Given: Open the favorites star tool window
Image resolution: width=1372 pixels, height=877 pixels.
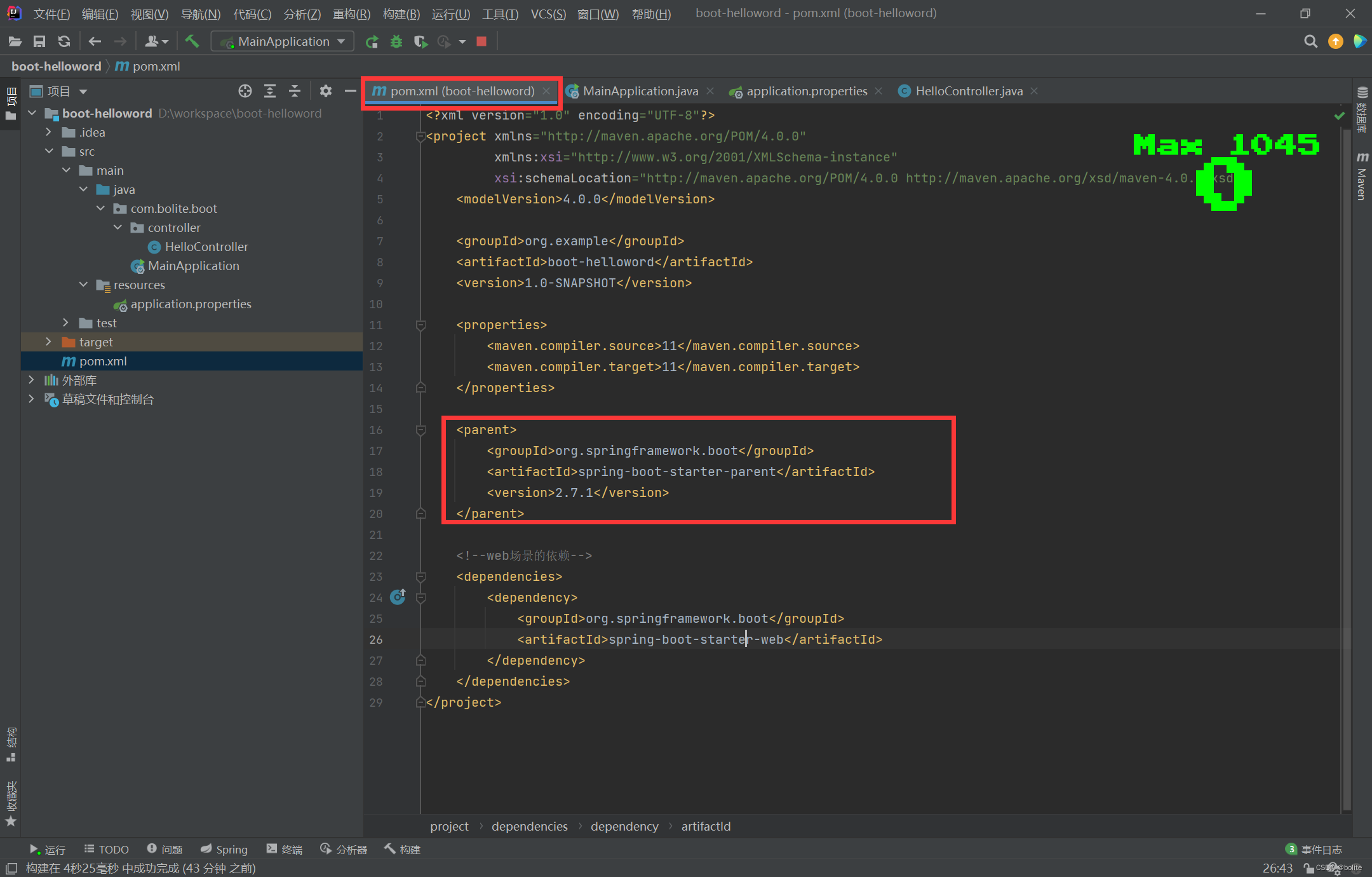Looking at the screenshot, I should (11, 803).
